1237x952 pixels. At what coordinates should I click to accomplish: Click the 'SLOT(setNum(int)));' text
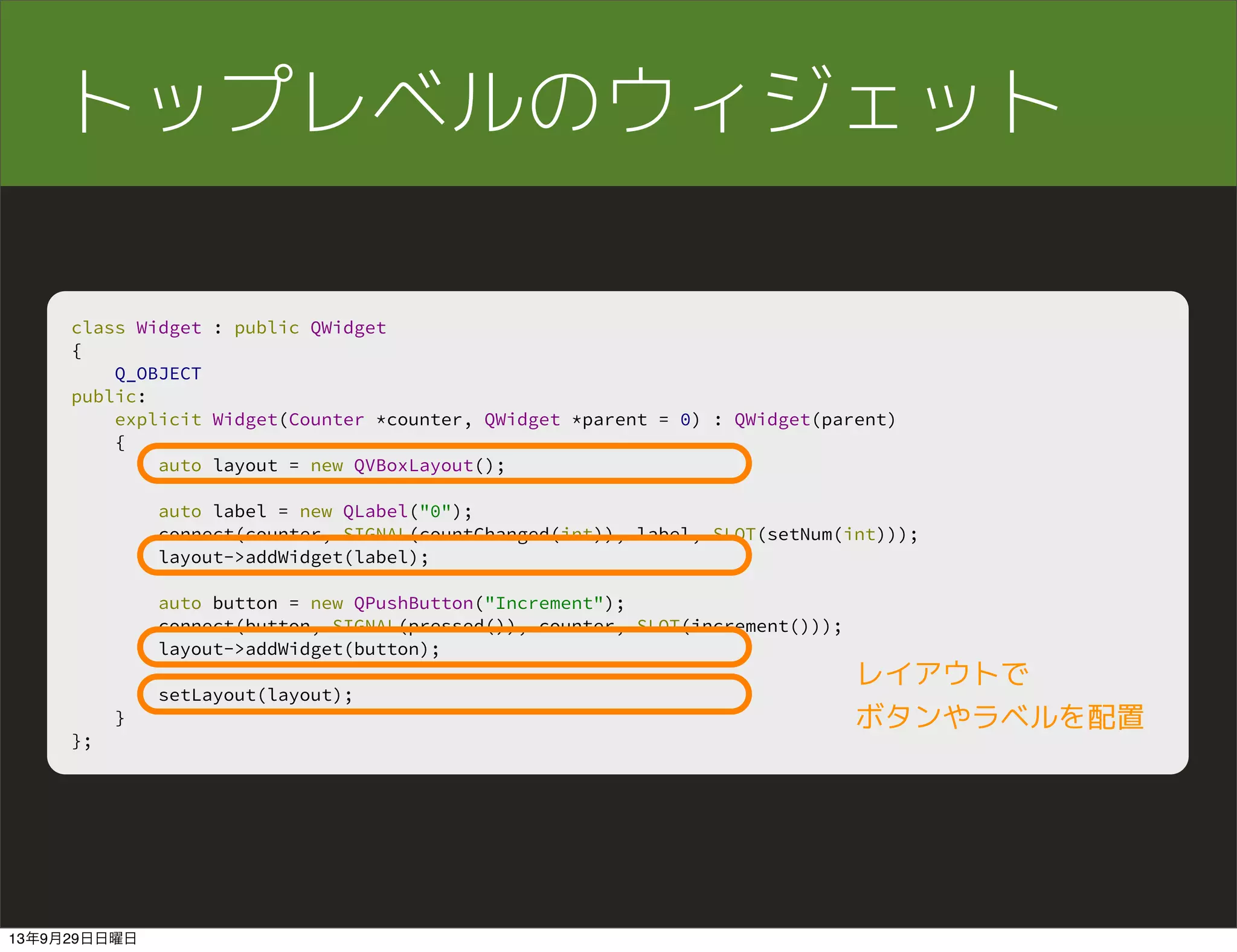tap(815, 535)
